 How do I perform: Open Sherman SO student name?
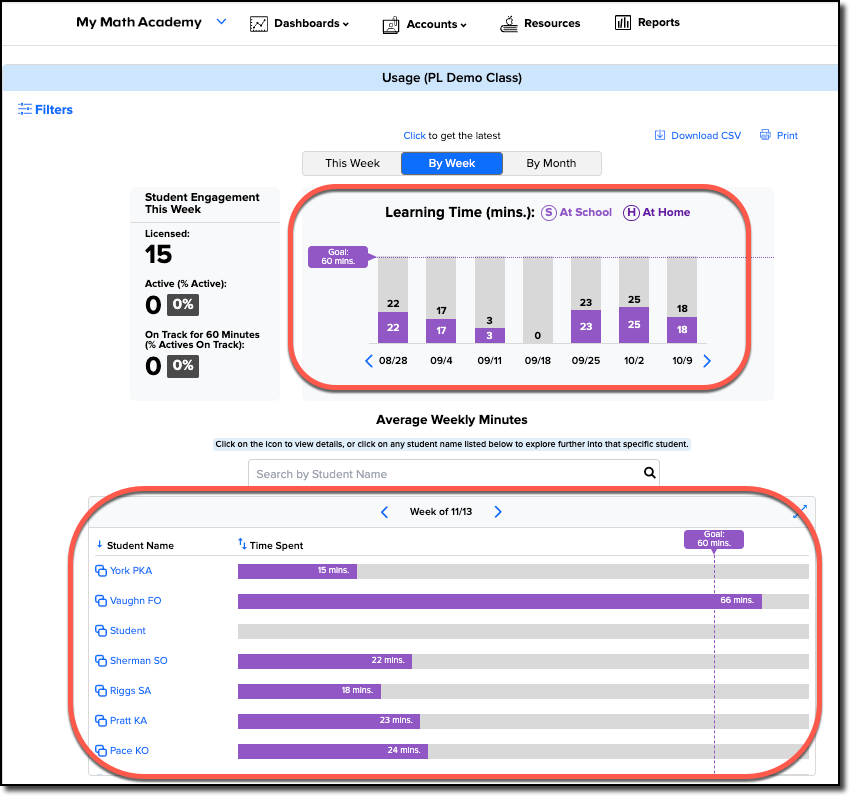(139, 660)
